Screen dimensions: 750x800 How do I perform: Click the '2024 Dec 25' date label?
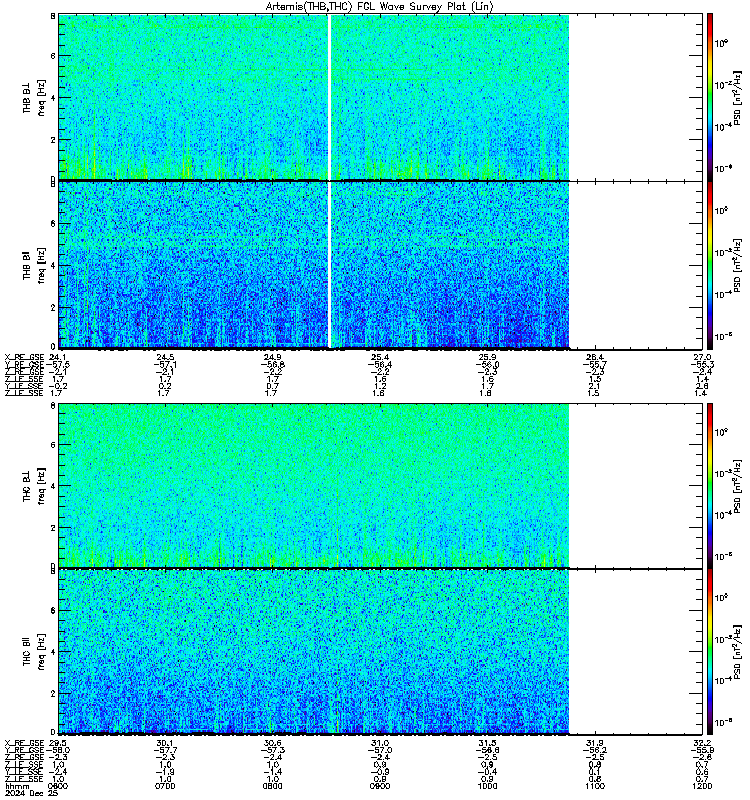[31, 793]
